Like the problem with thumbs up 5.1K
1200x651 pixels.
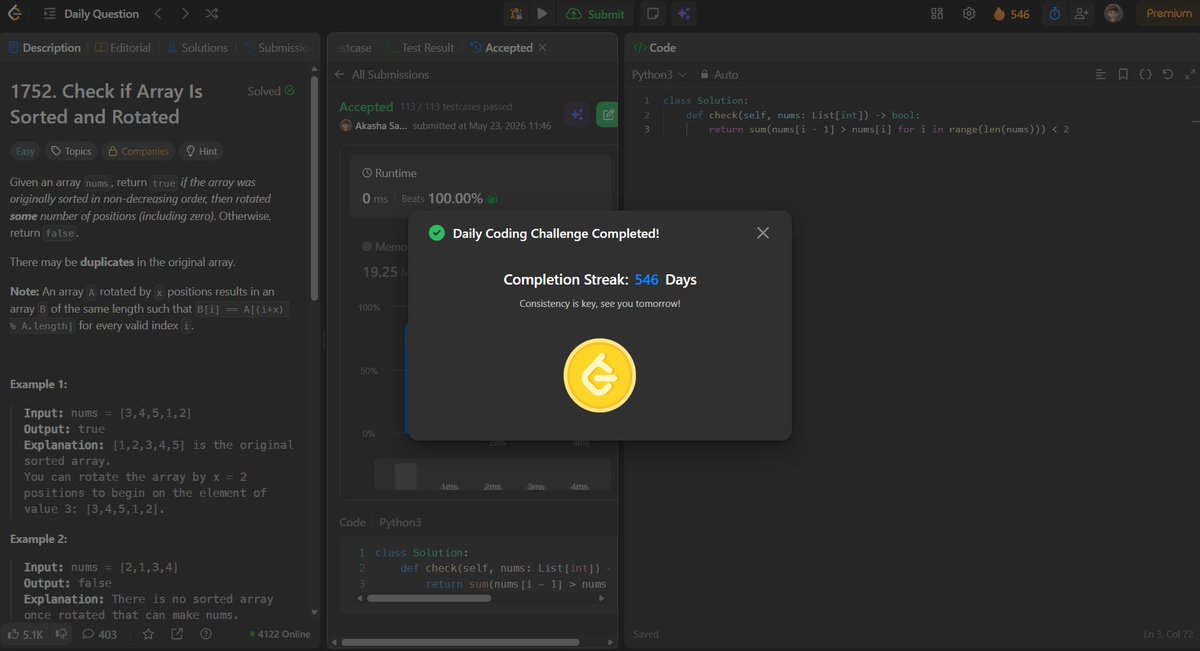tap(24, 634)
